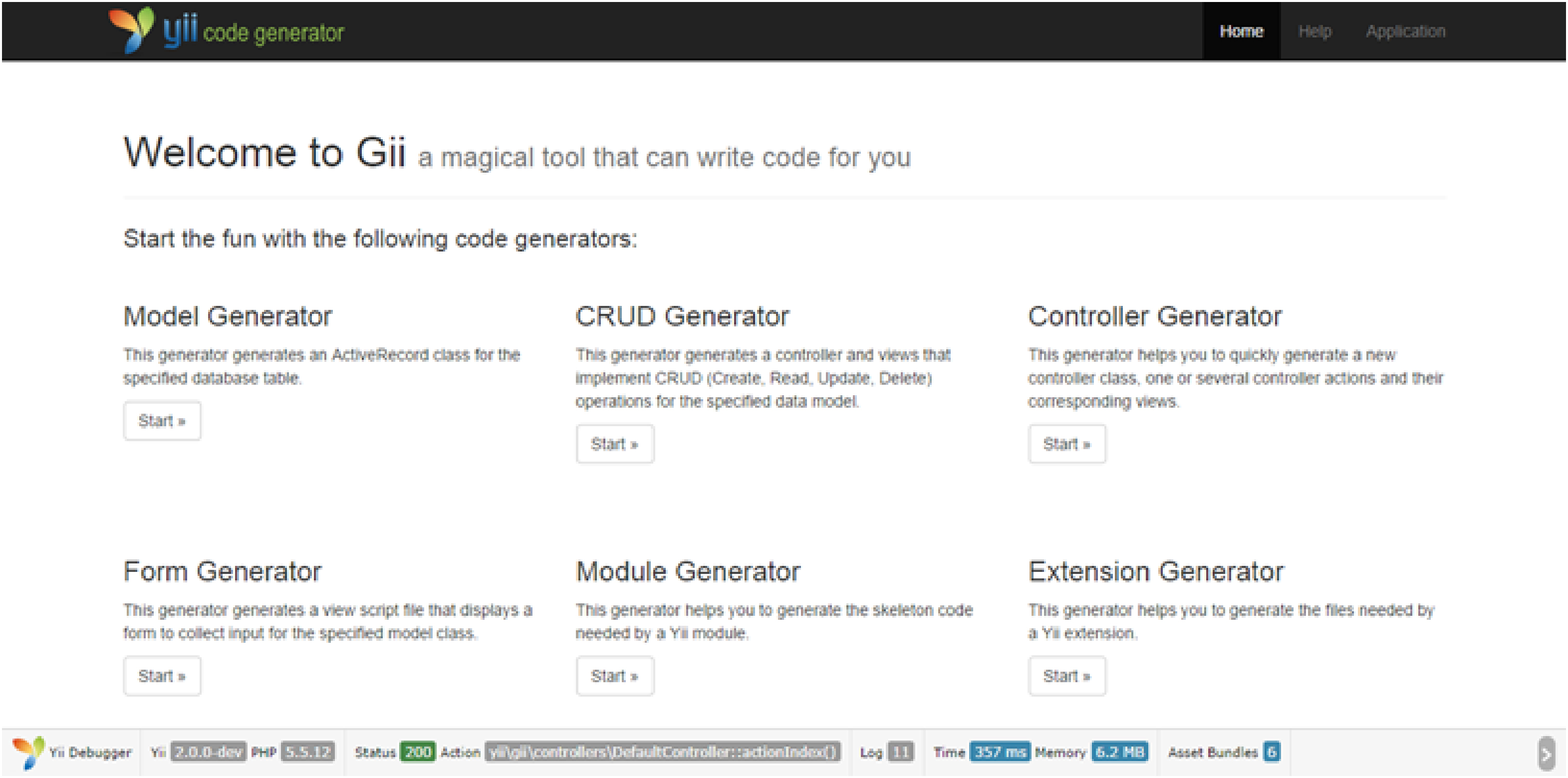
Task: Start the Form Generator
Action: 162,676
